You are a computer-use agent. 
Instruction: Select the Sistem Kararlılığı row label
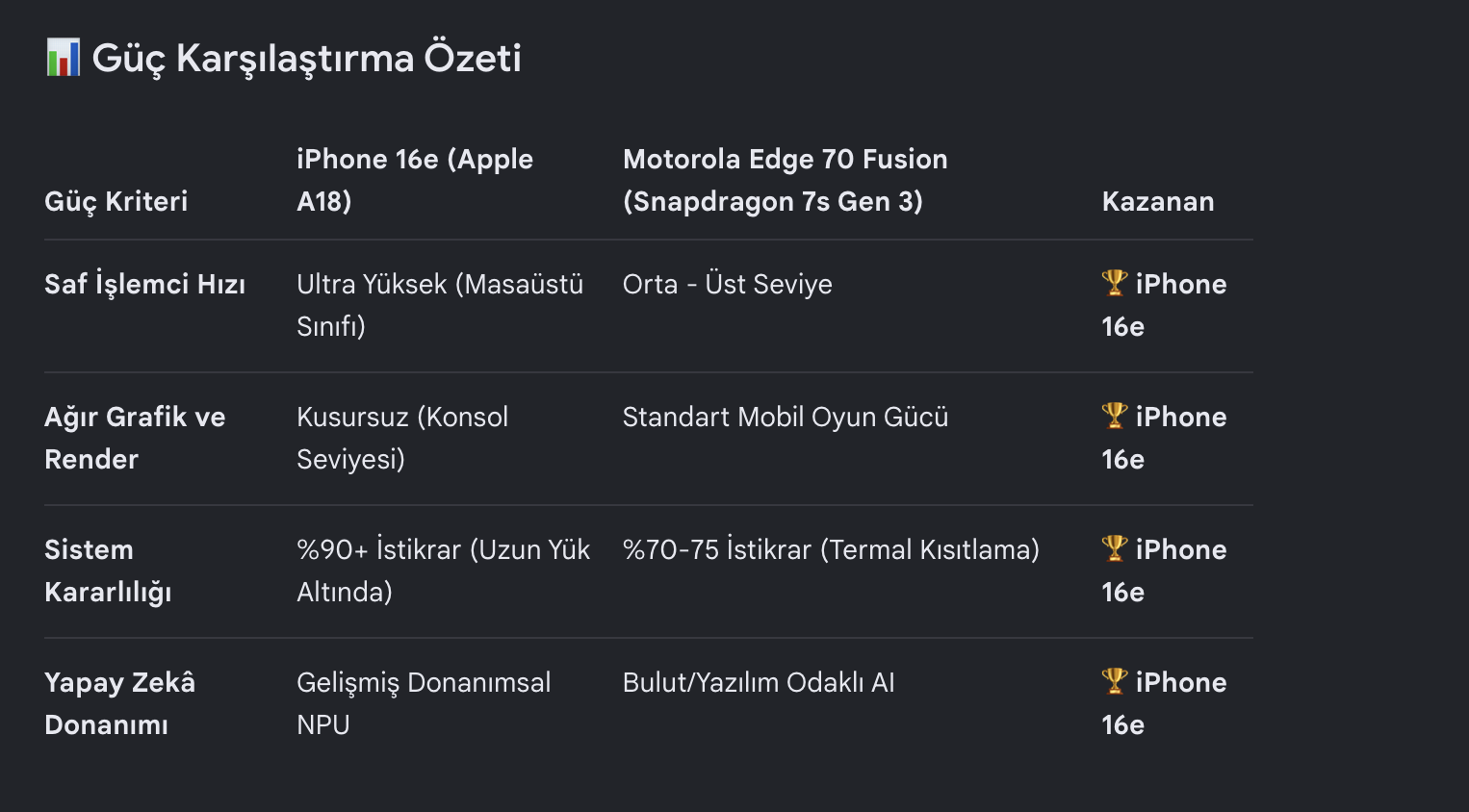pos(108,571)
